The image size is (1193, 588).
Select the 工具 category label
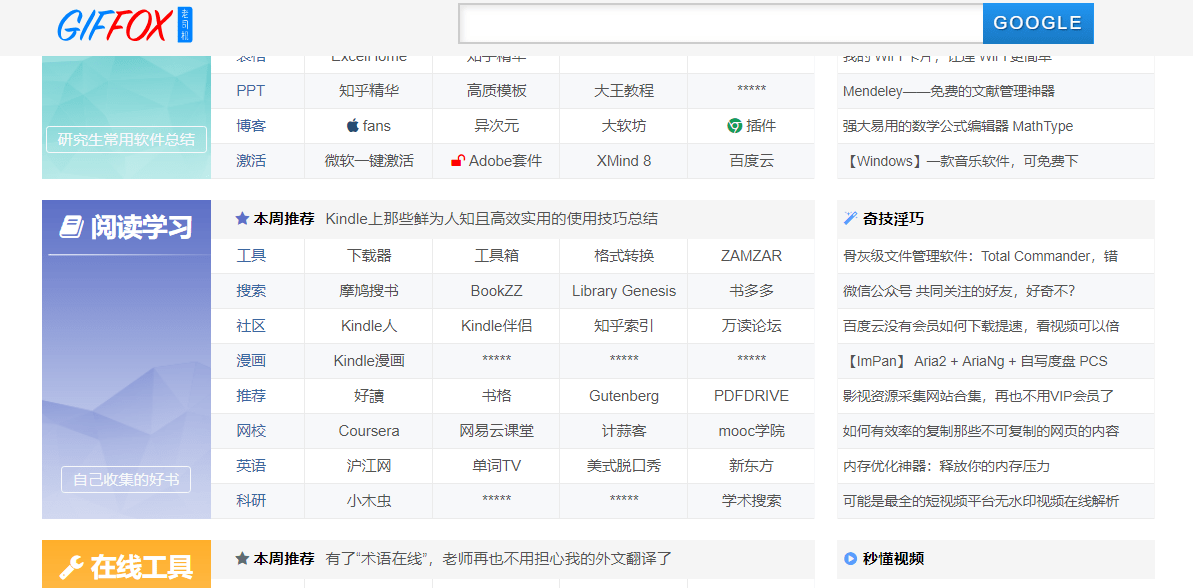(x=251, y=256)
